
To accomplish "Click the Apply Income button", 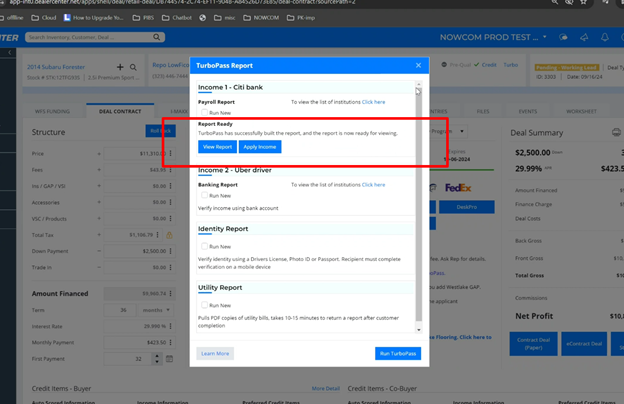I will click(x=260, y=147).
